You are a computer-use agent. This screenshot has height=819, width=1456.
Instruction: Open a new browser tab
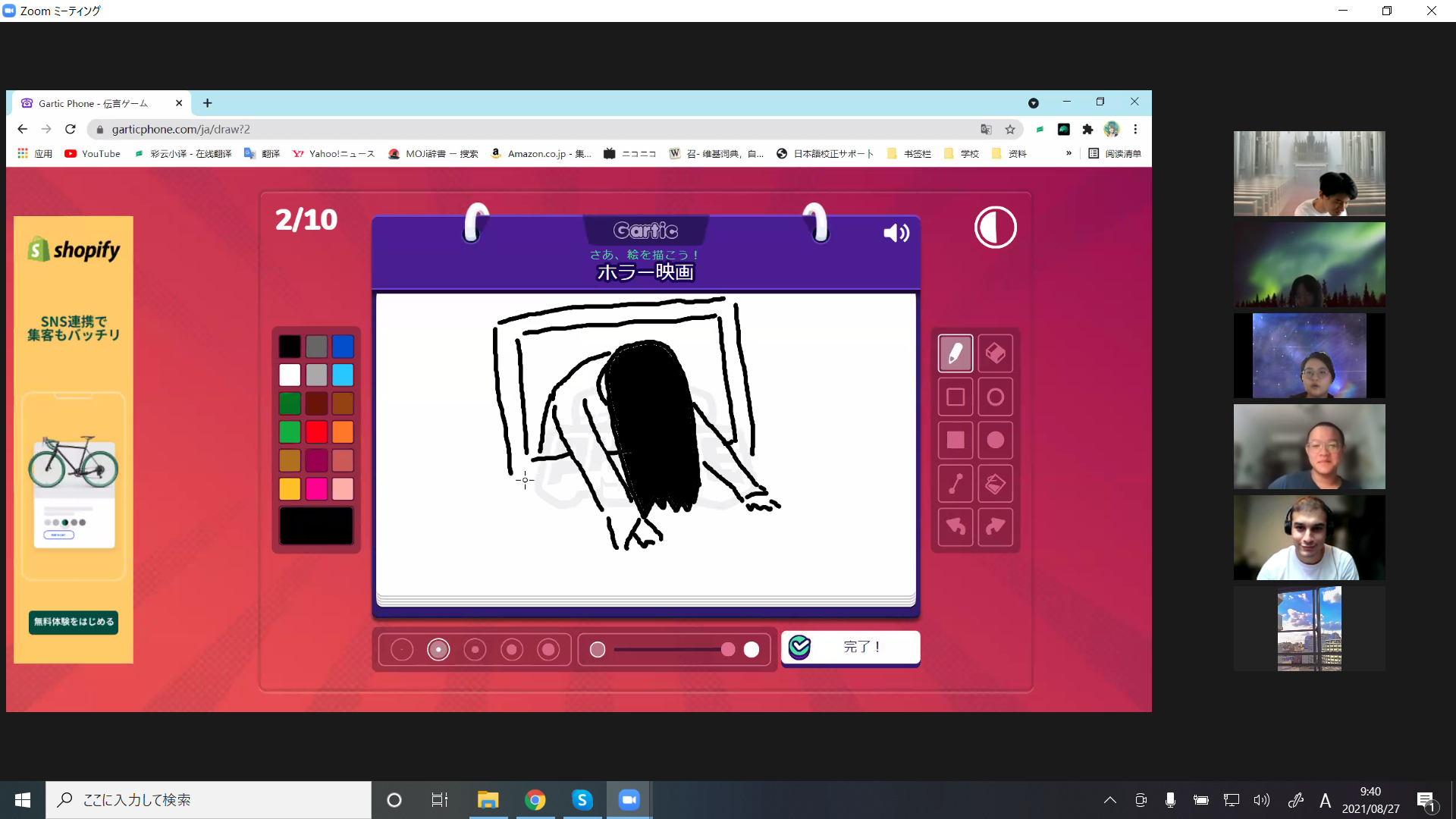pyautogui.click(x=207, y=103)
